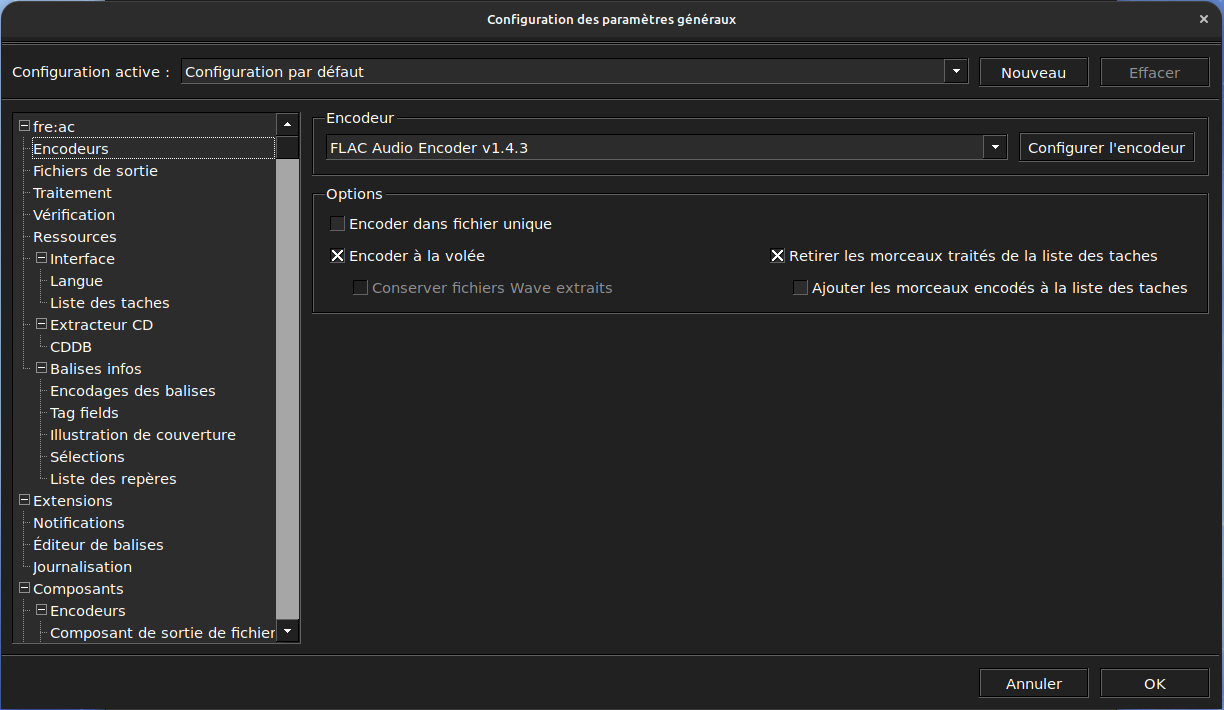Open the FLAC Audio Encoder dropdown
The image size is (1224, 710).
pyautogui.click(x=995, y=148)
